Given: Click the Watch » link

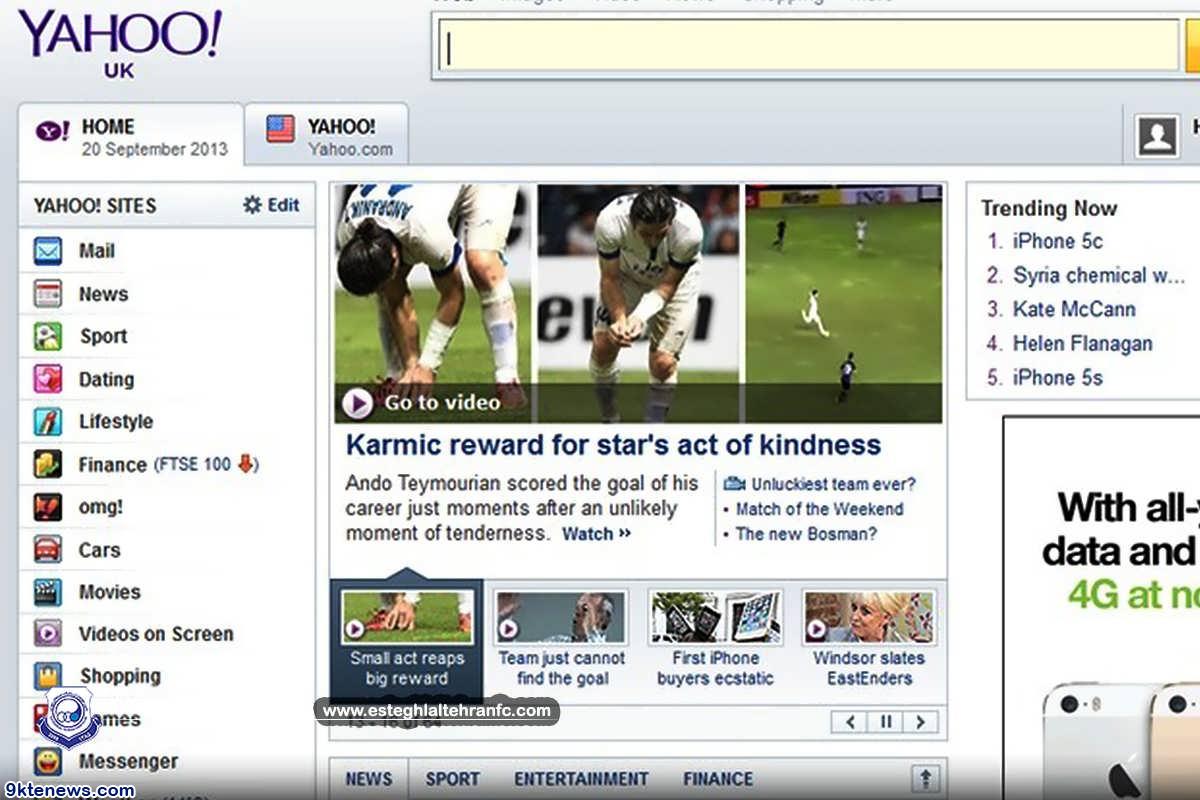Looking at the screenshot, I should point(596,534).
